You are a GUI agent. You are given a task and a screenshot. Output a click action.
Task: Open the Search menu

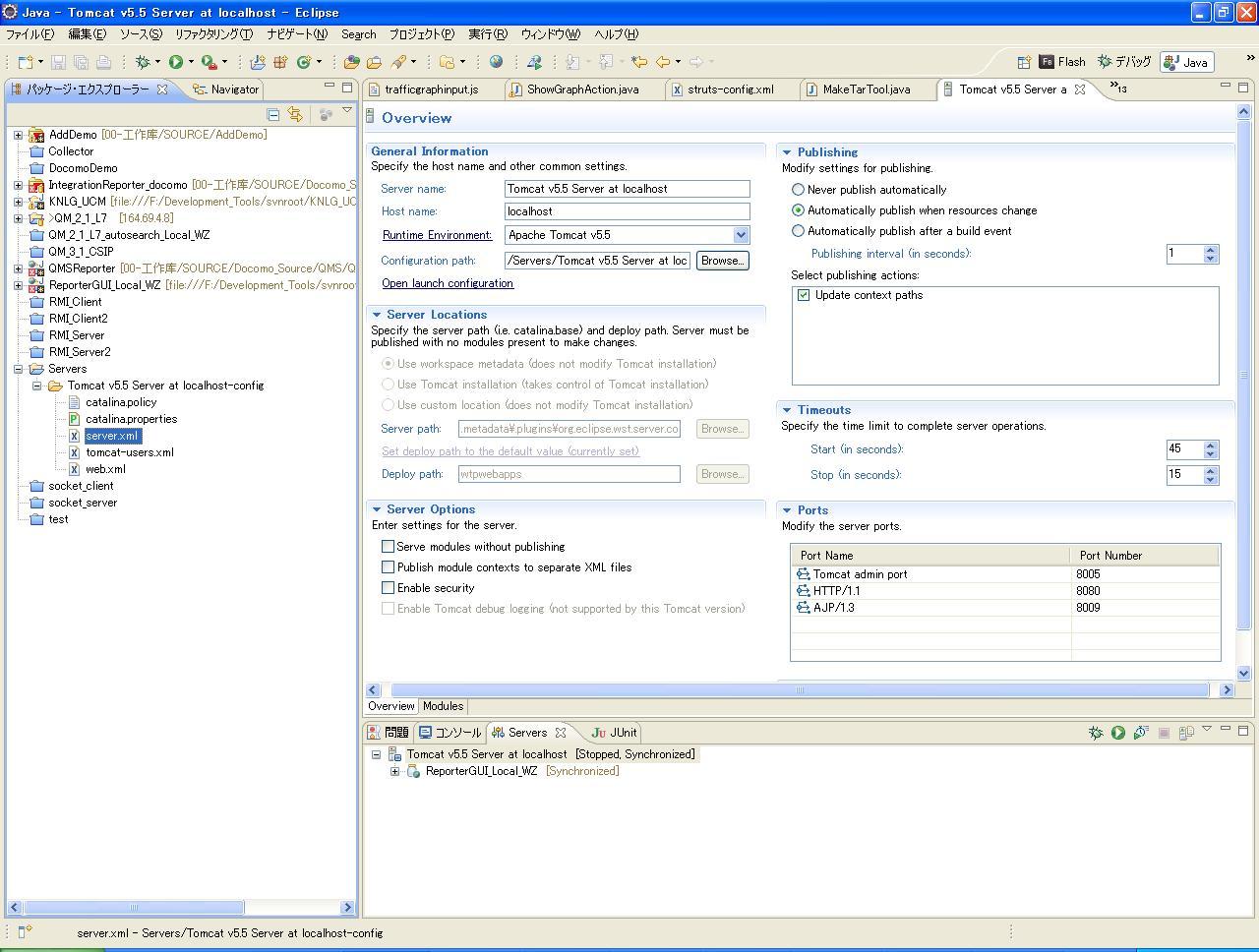point(358,34)
